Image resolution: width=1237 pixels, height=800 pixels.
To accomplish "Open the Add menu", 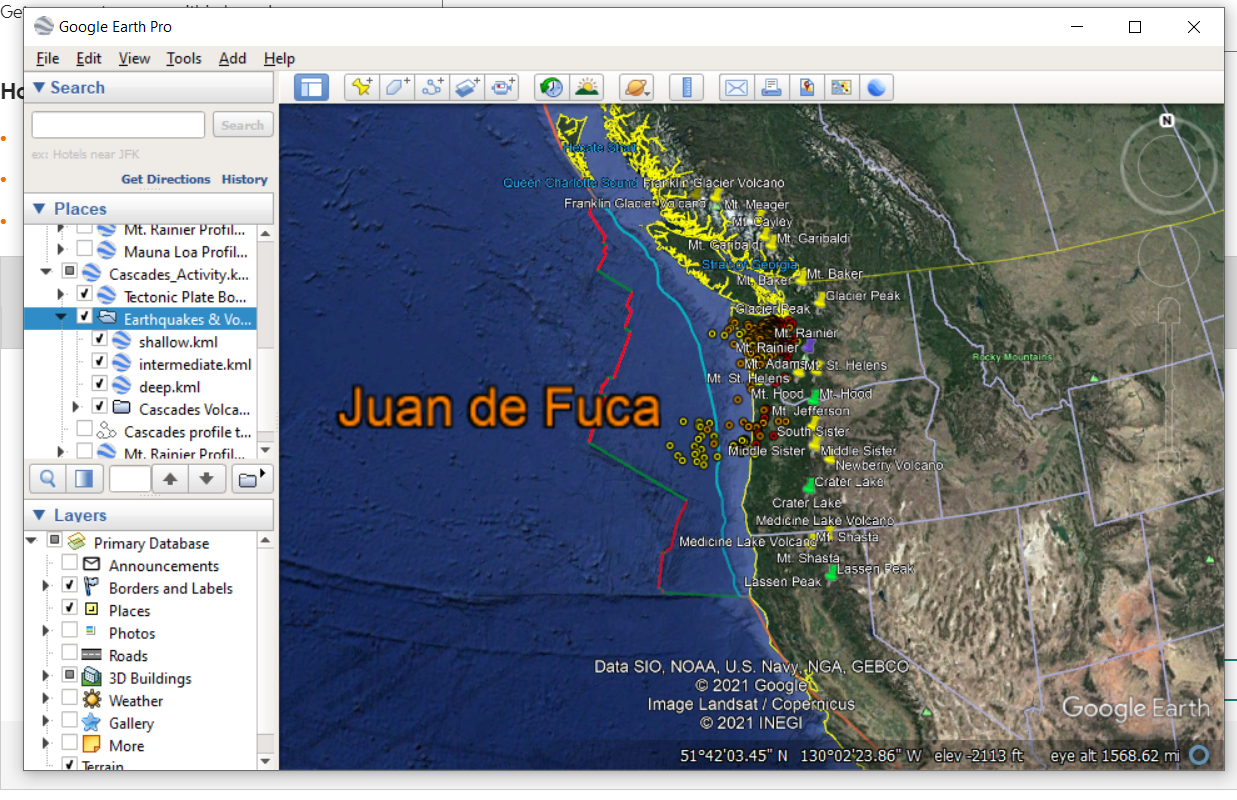I will click(232, 58).
